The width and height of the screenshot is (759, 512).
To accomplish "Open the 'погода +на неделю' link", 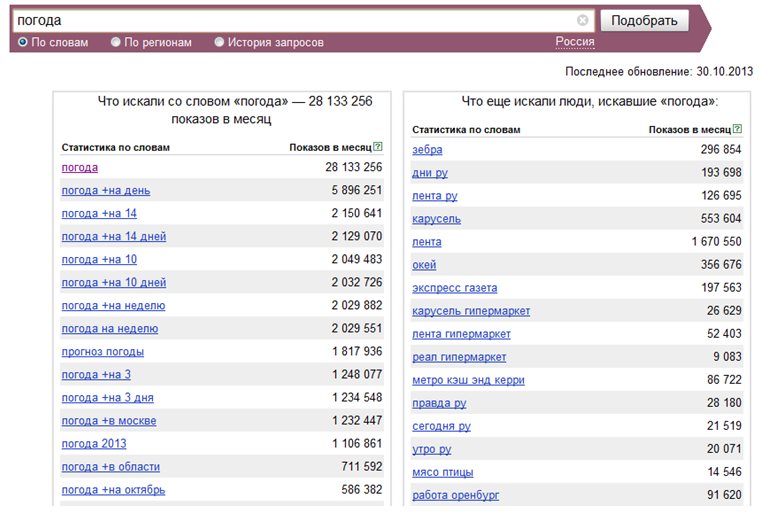I will click(x=113, y=306).
